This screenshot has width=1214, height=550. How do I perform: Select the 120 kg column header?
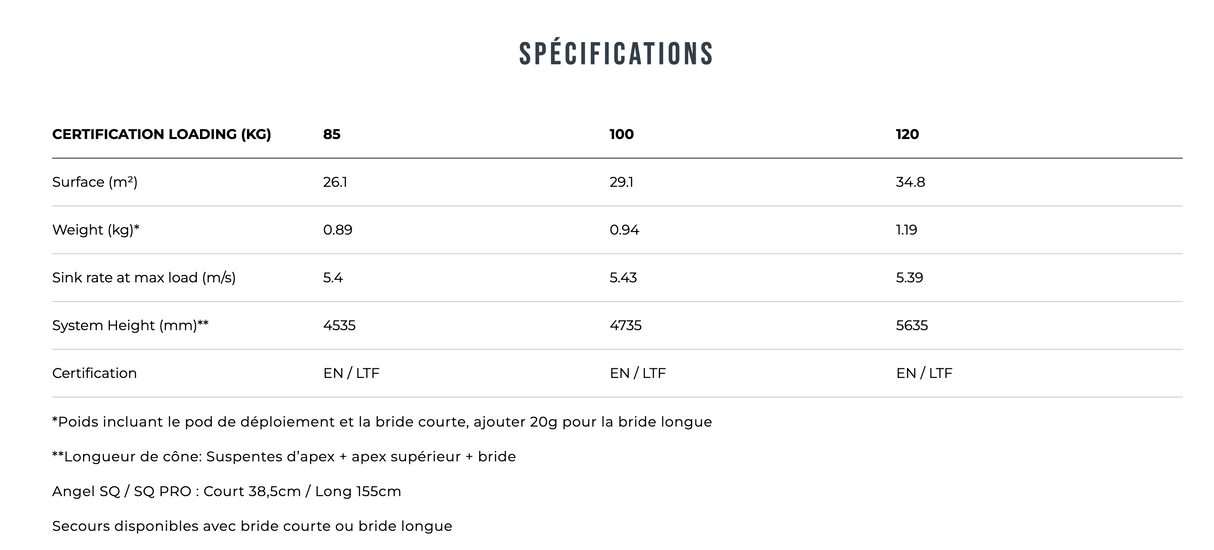click(x=907, y=134)
